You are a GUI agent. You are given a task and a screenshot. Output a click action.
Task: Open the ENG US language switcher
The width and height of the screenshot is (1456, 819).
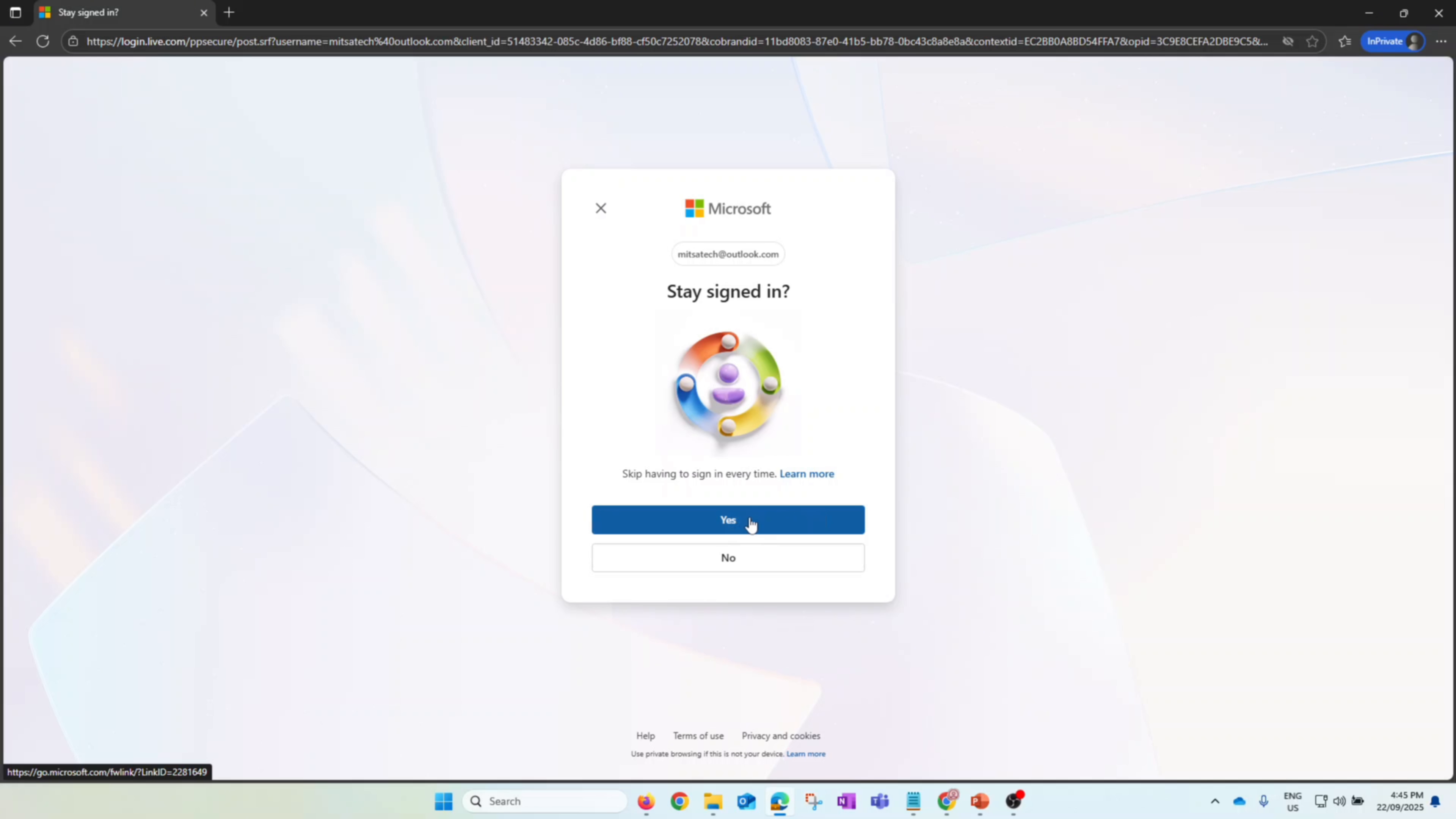tap(1293, 801)
